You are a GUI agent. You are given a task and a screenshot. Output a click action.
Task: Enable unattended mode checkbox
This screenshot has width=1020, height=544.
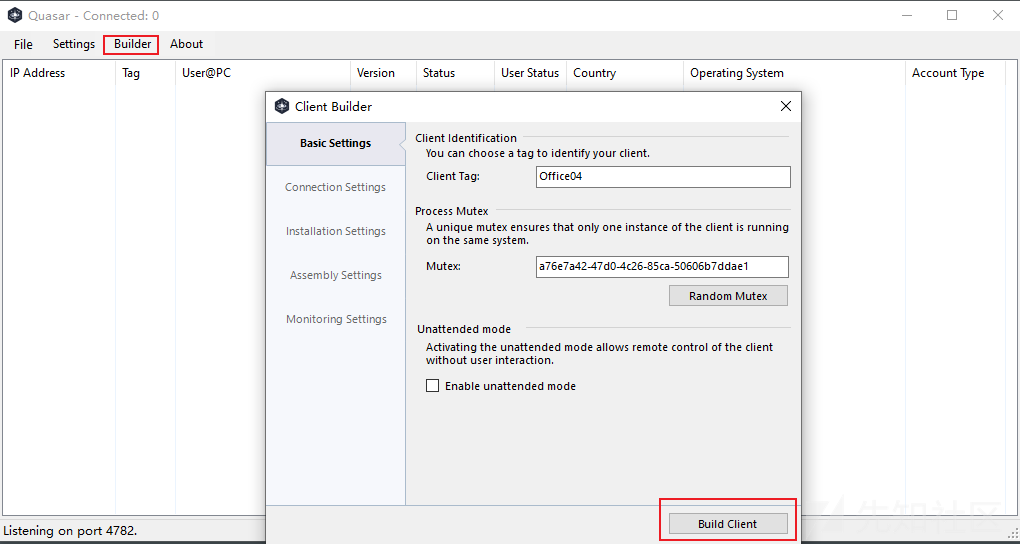pos(433,386)
